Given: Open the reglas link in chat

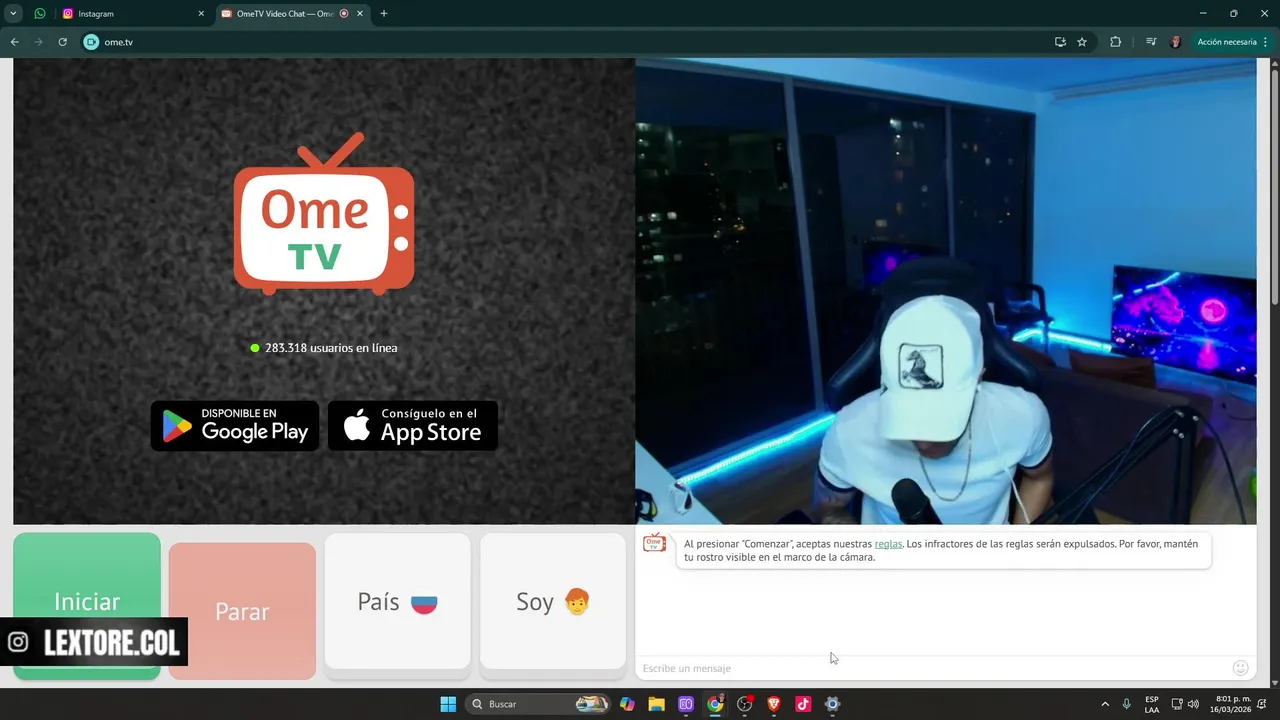Looking at the screenshot, I should click(x=888, y=544).
